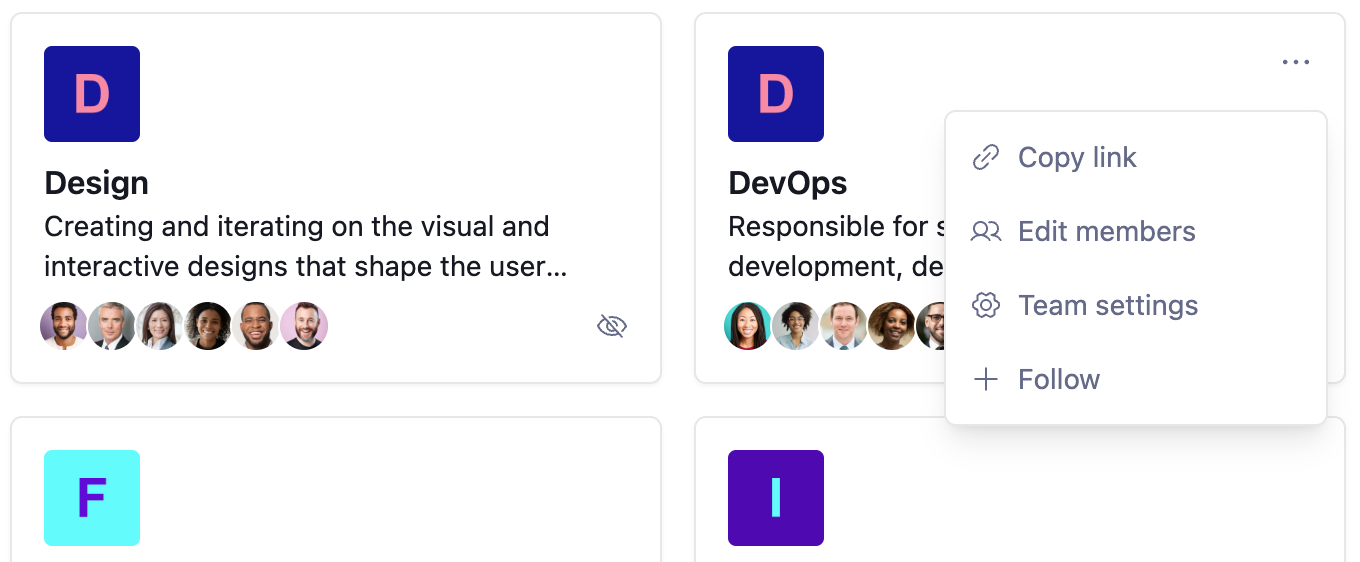The image size is (1360, 562).
Task: Click the first member avatar on Design card
Action: tap(64, 326)
